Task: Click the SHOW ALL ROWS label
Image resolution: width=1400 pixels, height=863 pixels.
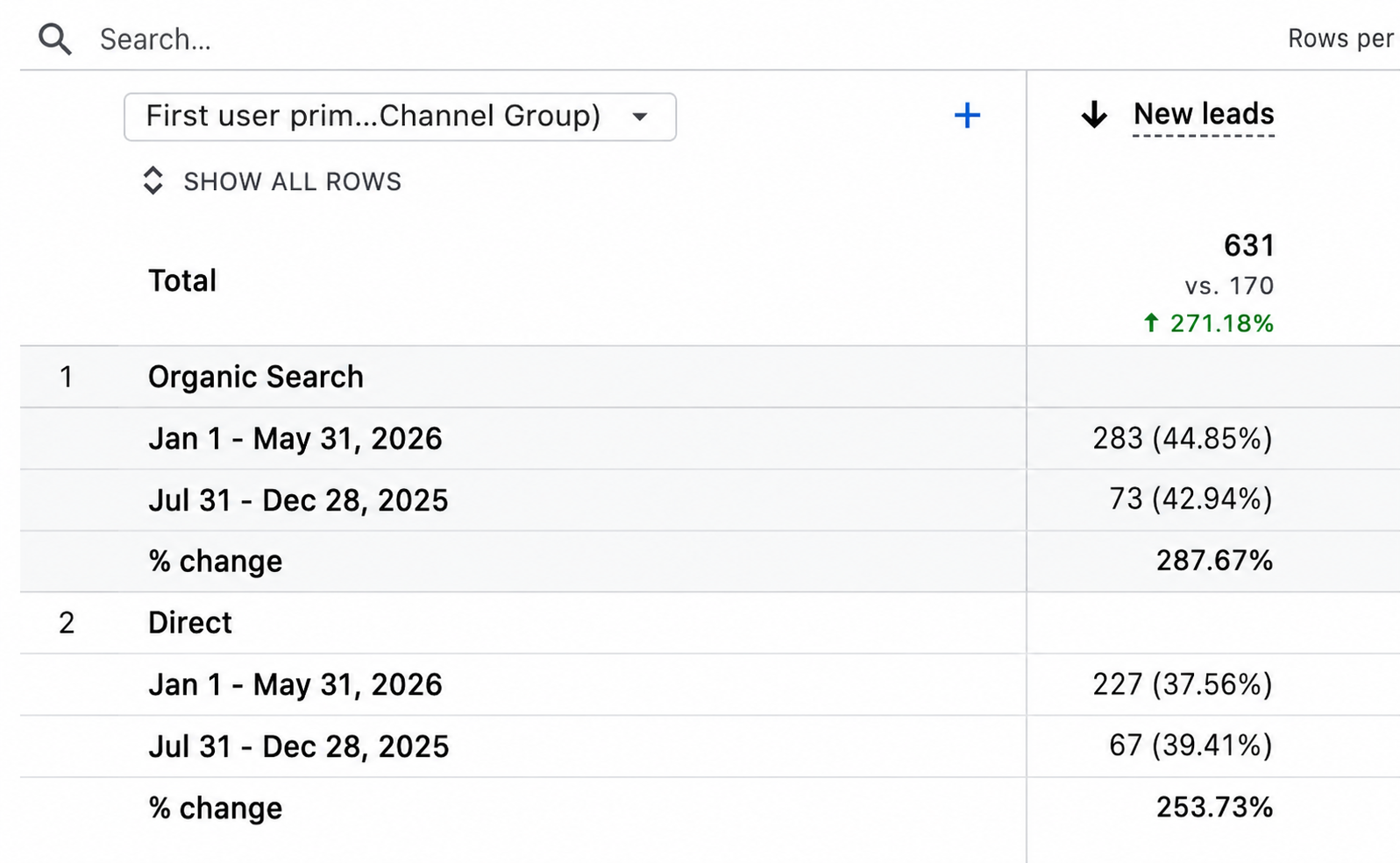Action: pyautogui.click(x=292, y=181)
